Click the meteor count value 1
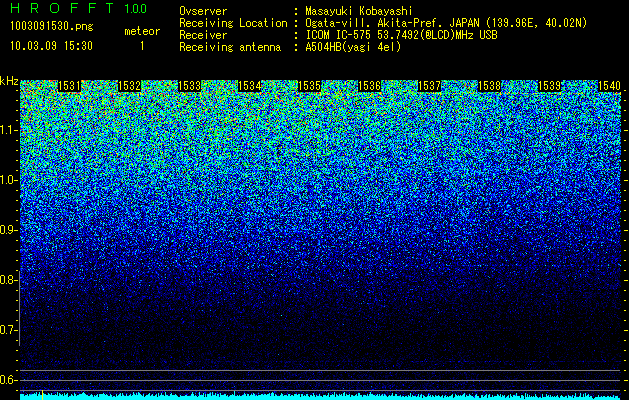Screen dimensions: 629x400 click(142, 46)
